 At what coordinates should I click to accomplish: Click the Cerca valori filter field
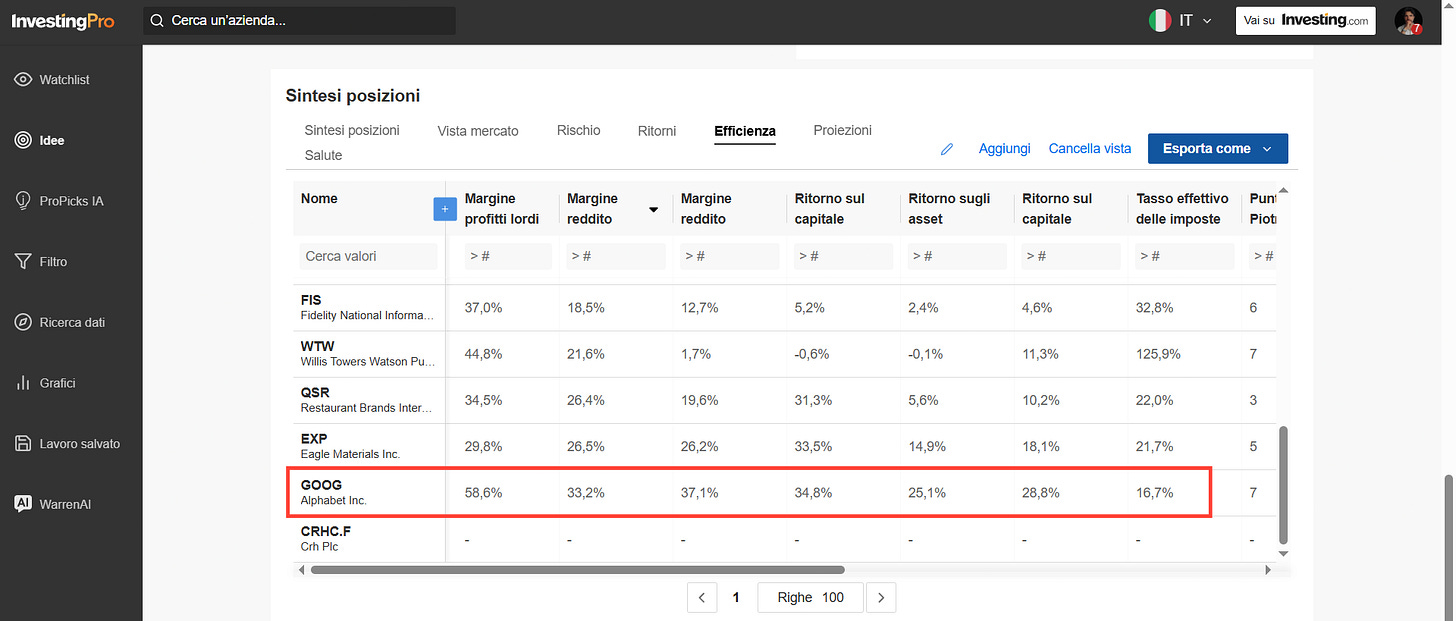pos(368,256)
